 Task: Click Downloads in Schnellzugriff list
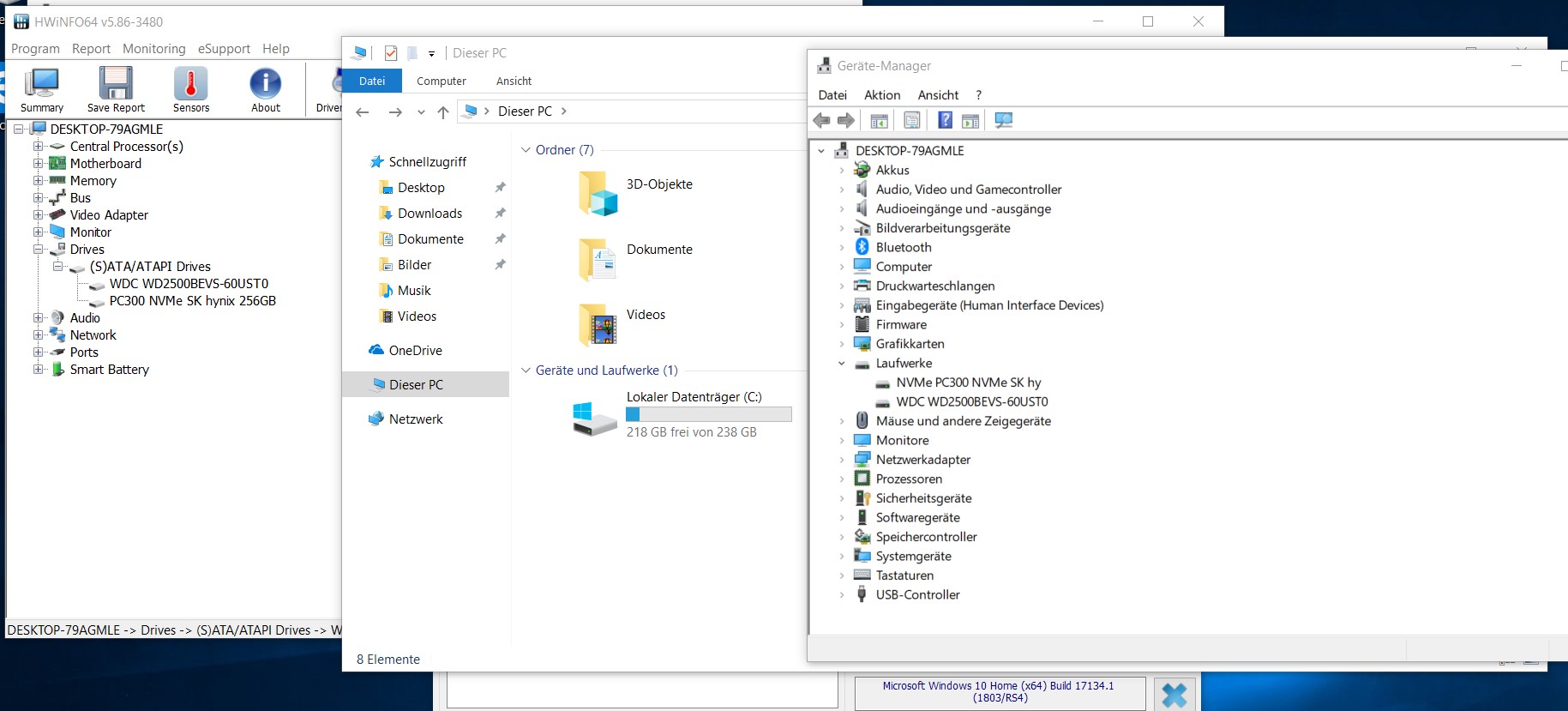pos(430,213)
